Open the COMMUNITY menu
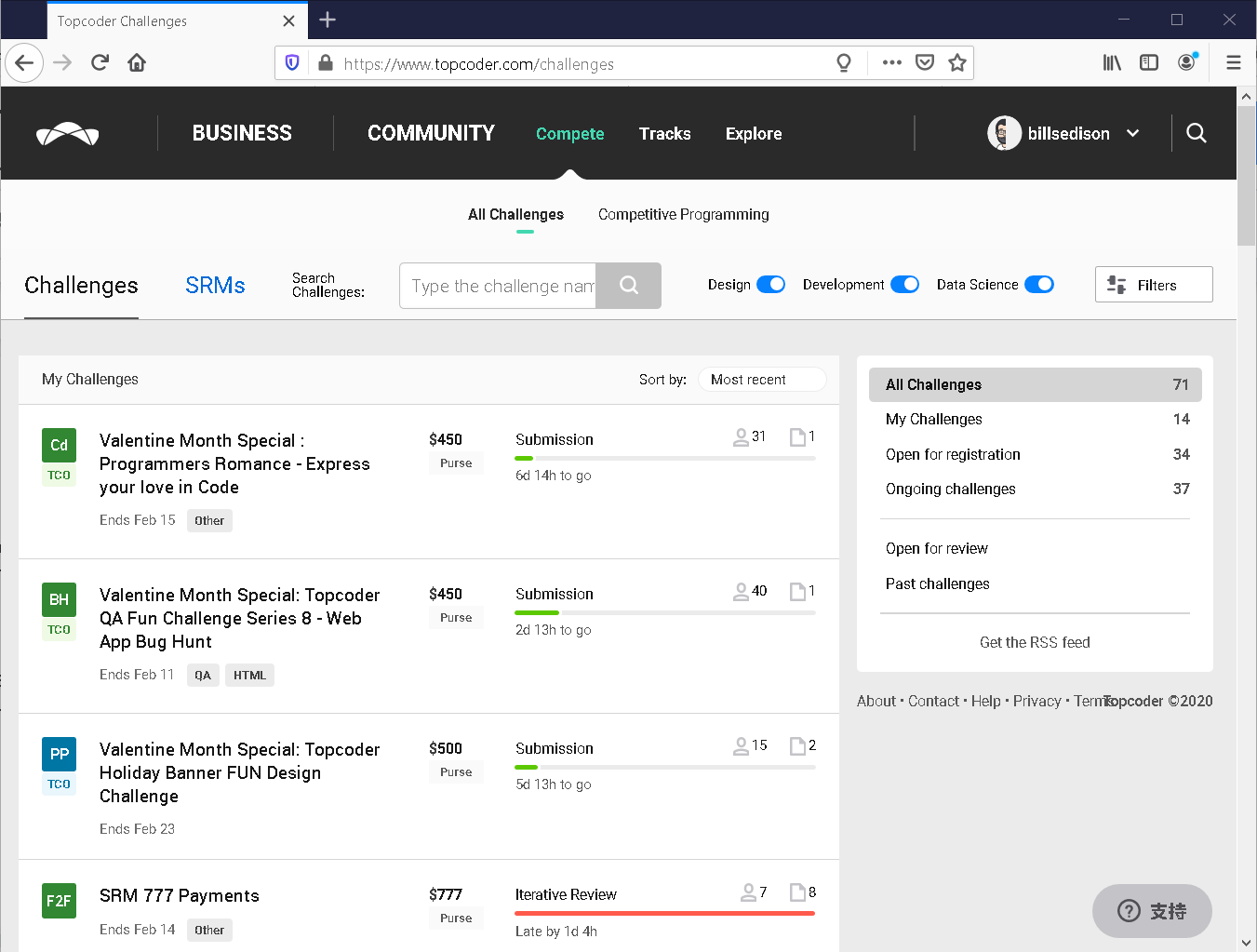 tap(431, 133)
